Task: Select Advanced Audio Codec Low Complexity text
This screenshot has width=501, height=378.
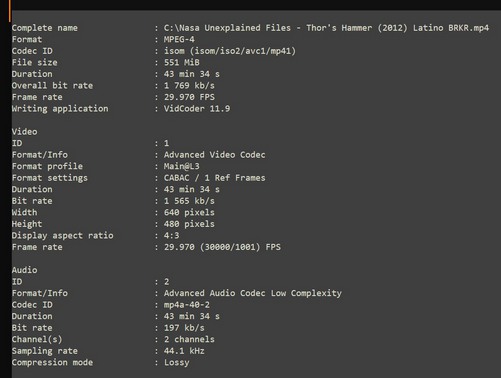Action: click(253, 293)
